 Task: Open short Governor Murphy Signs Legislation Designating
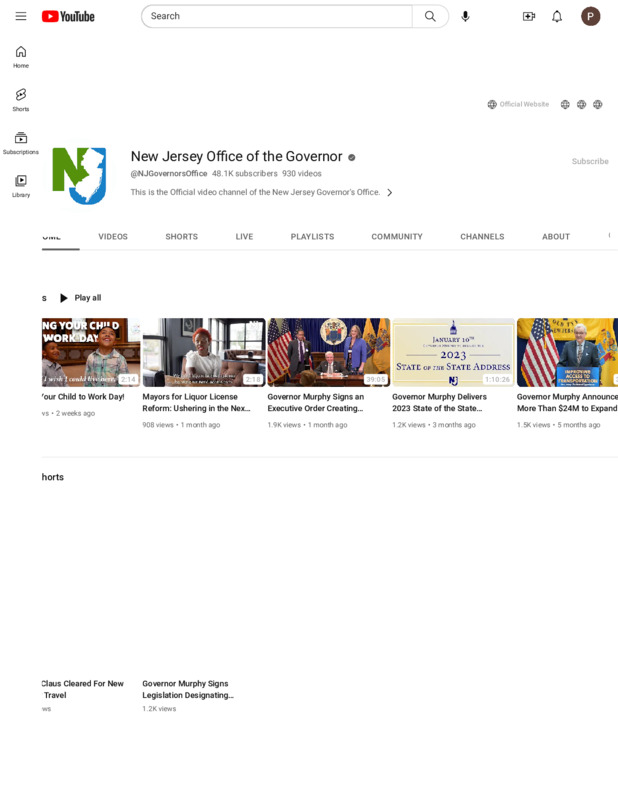(x=188, y=689)
